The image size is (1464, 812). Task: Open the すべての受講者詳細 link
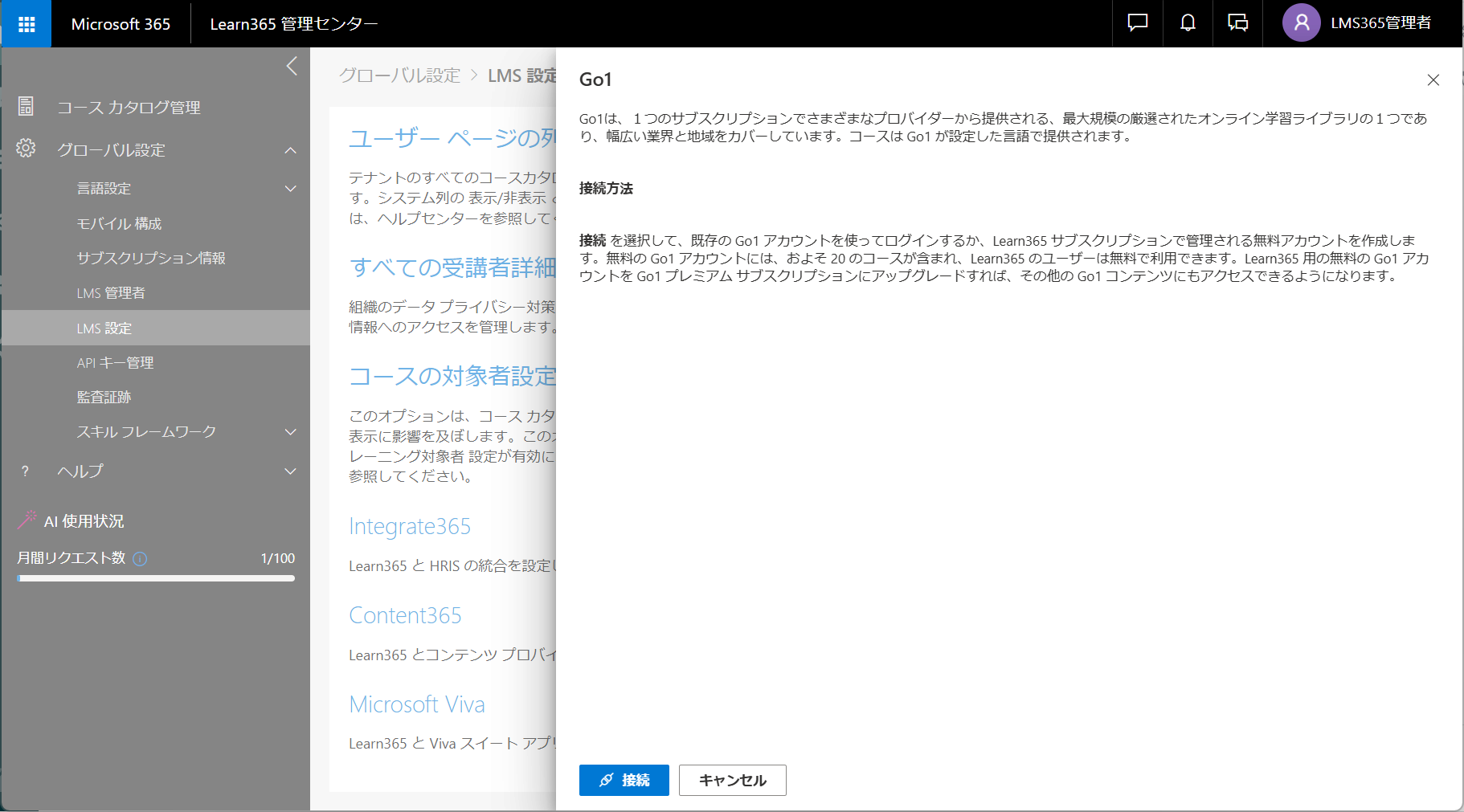[452, 267]
